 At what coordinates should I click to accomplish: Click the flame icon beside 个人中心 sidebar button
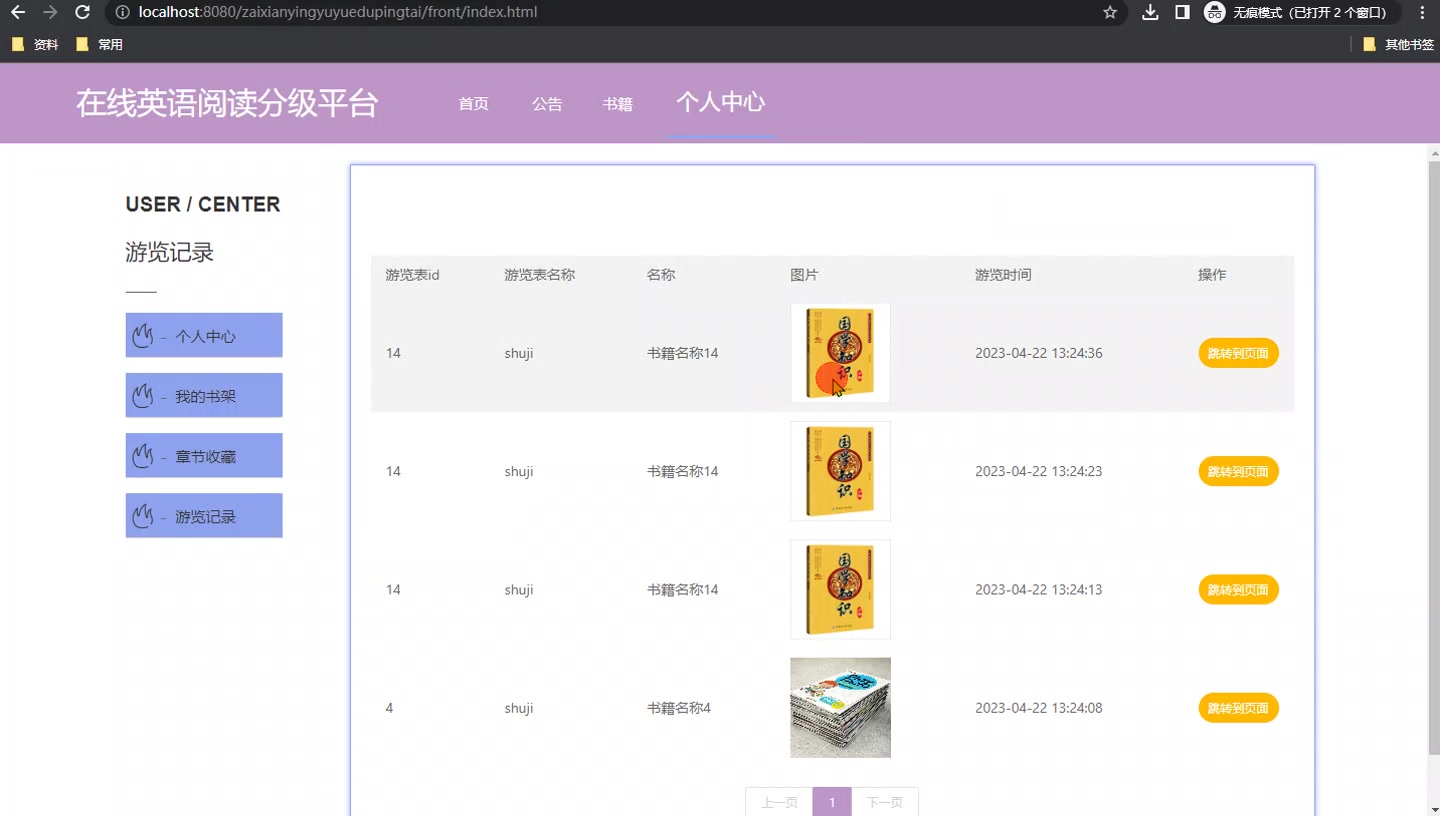click(142, 335)
